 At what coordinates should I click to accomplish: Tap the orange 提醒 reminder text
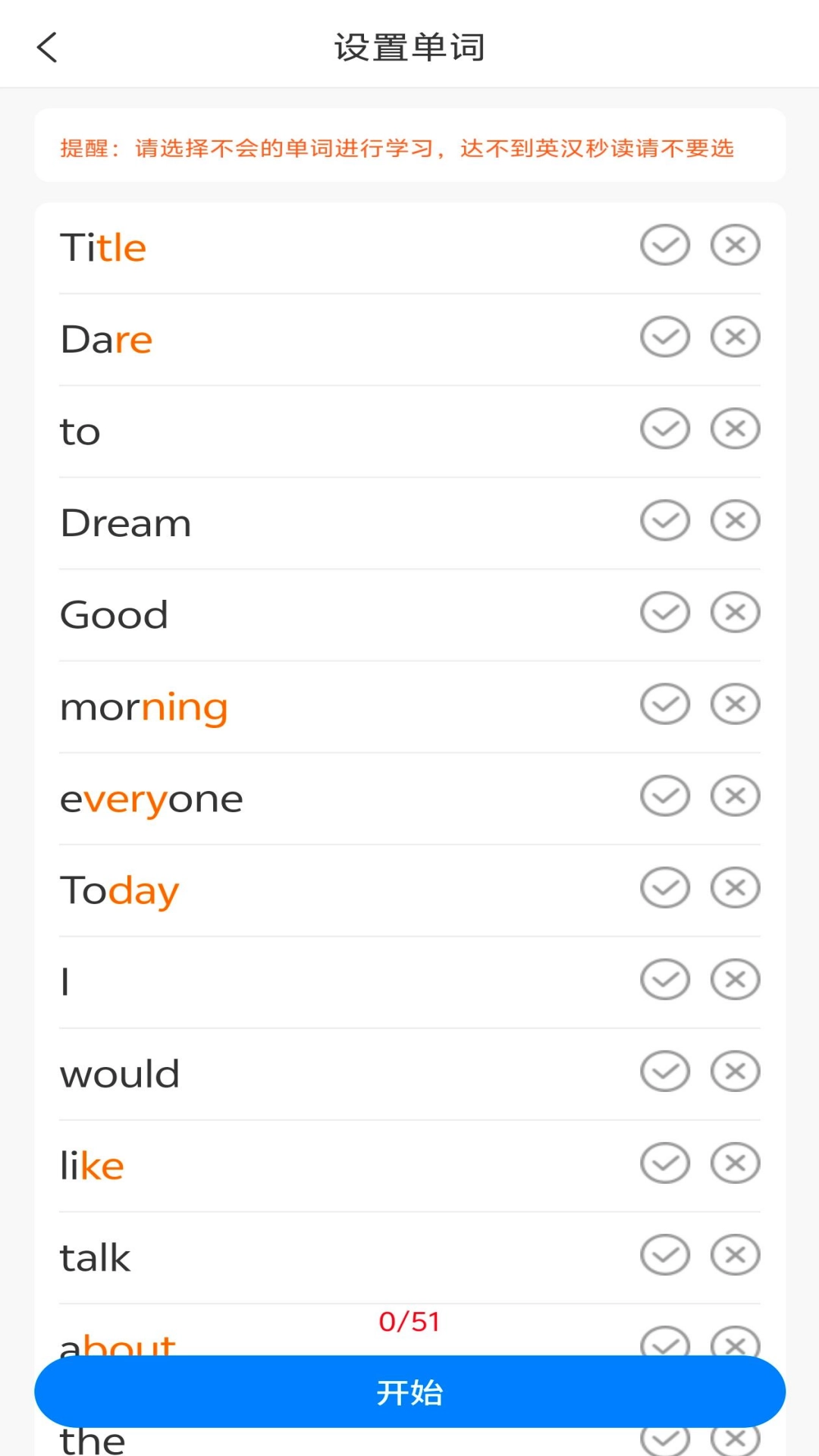click(397, 148)
